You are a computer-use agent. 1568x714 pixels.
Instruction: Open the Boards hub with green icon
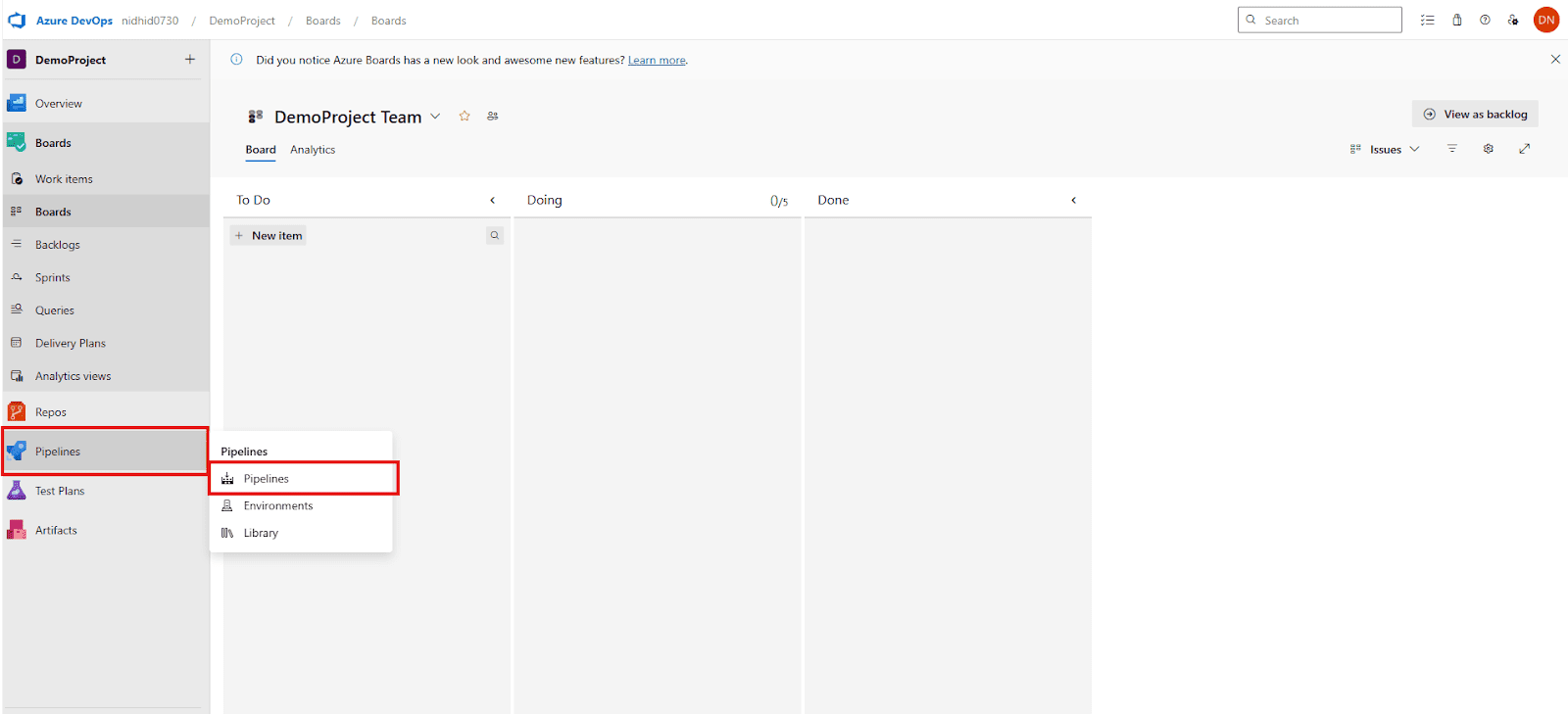pyautogui.click(x=106, y=142)
